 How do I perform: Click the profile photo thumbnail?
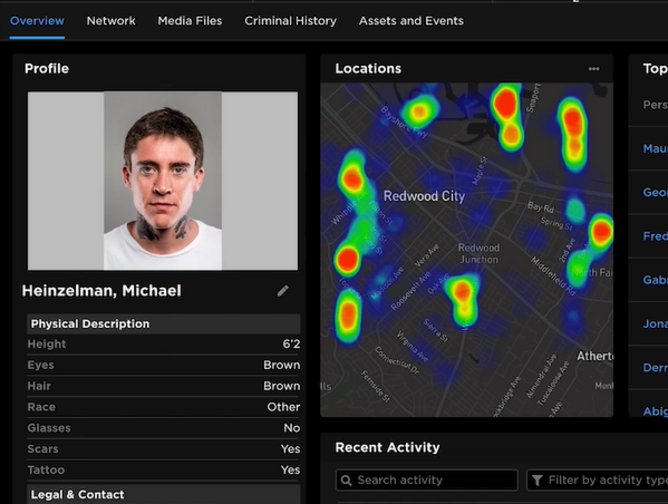point(163,181)
